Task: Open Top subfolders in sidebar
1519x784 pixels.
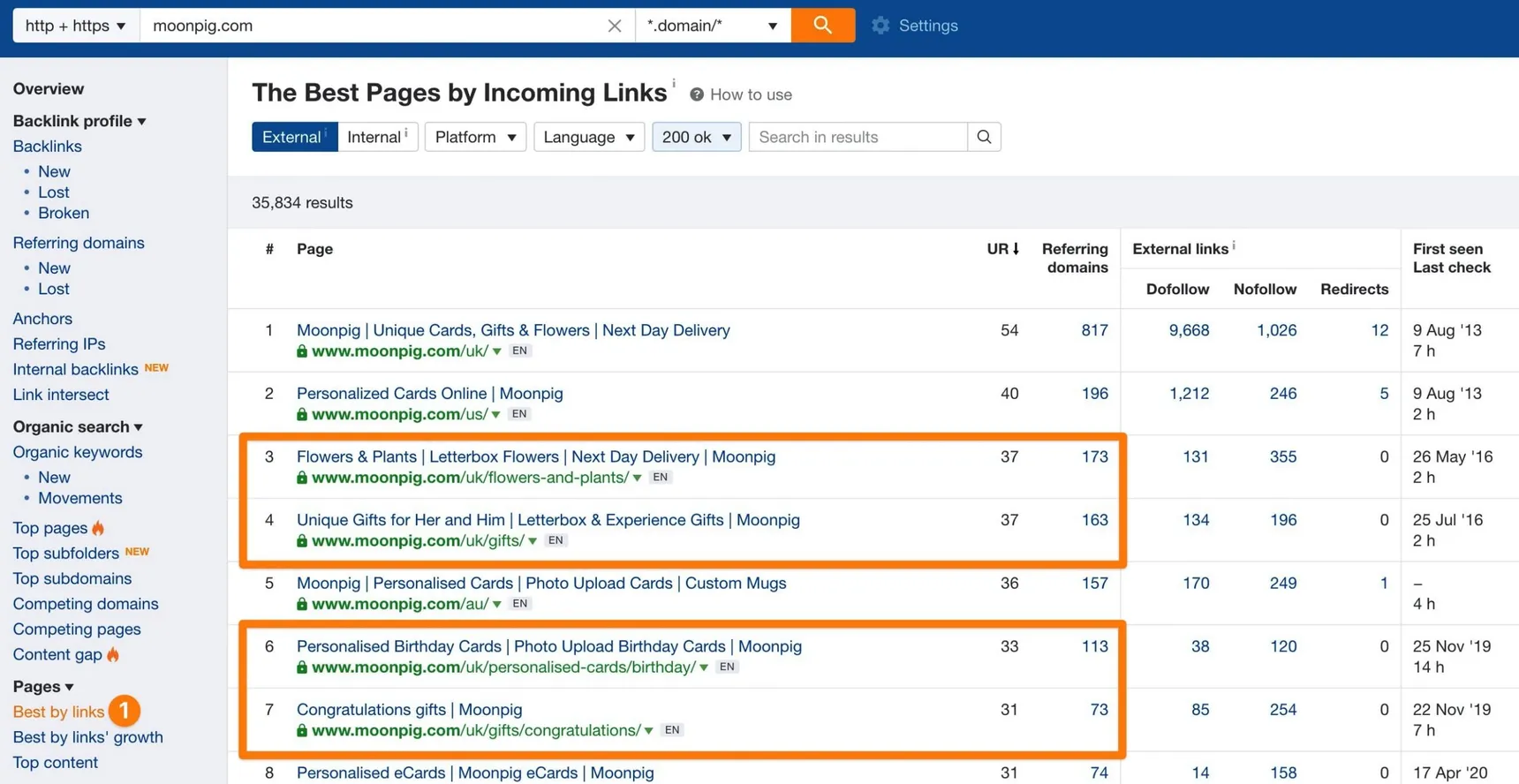Action: [x=66, y=554]
